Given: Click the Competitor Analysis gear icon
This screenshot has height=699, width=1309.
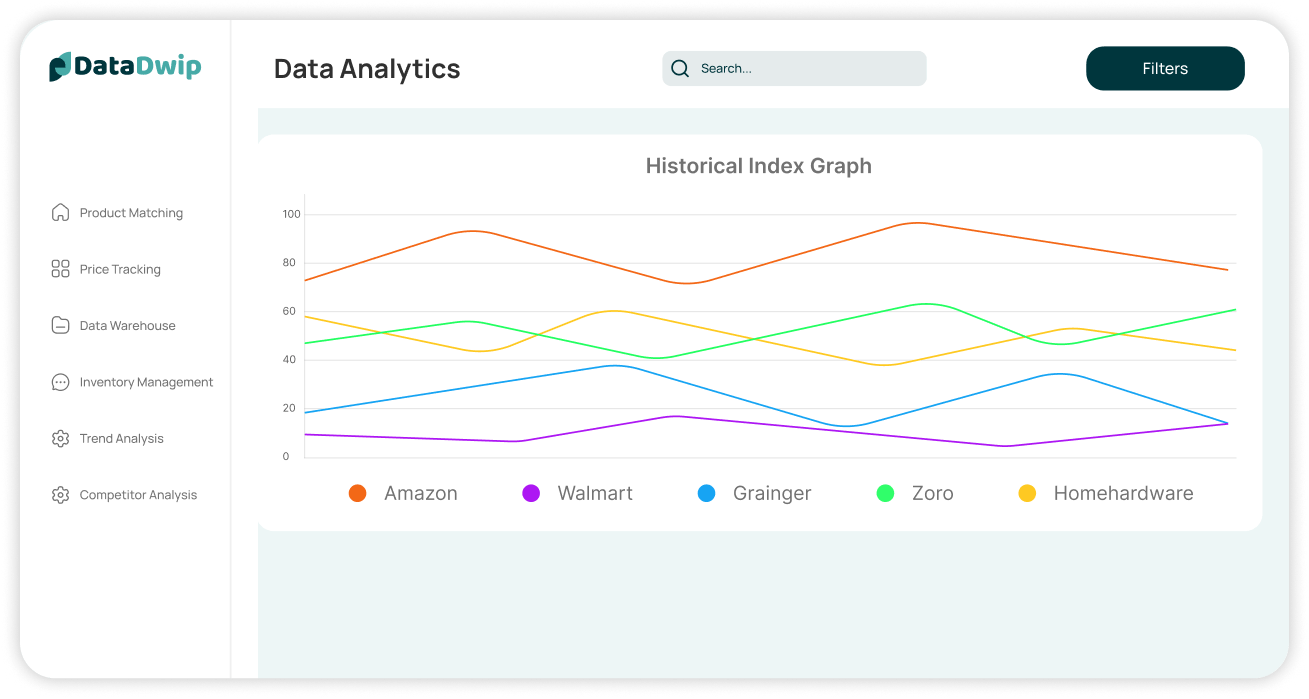Looking at the screenshot, I should pos(60,495).
